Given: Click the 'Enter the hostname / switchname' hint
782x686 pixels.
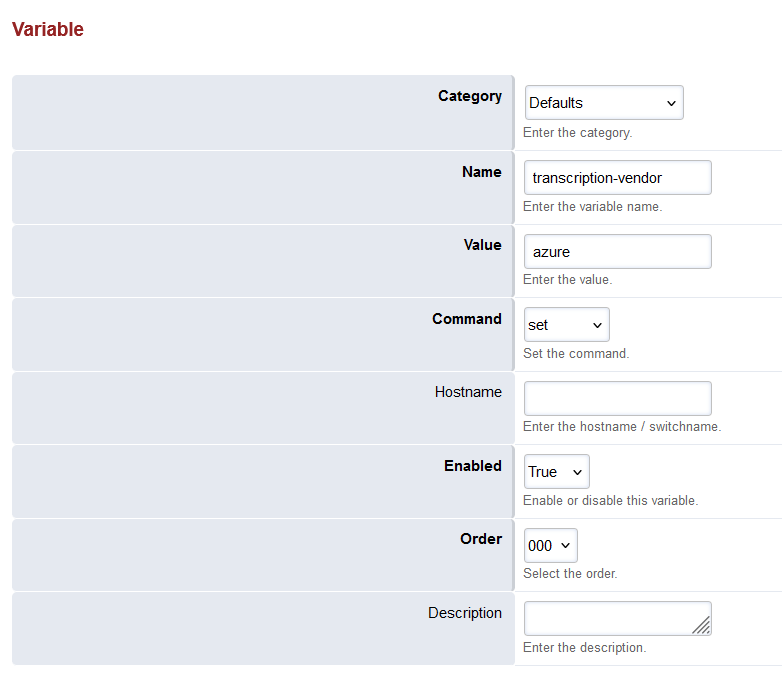Looking at the screenshot, I should pyautogui.click(x=621, y=427).
